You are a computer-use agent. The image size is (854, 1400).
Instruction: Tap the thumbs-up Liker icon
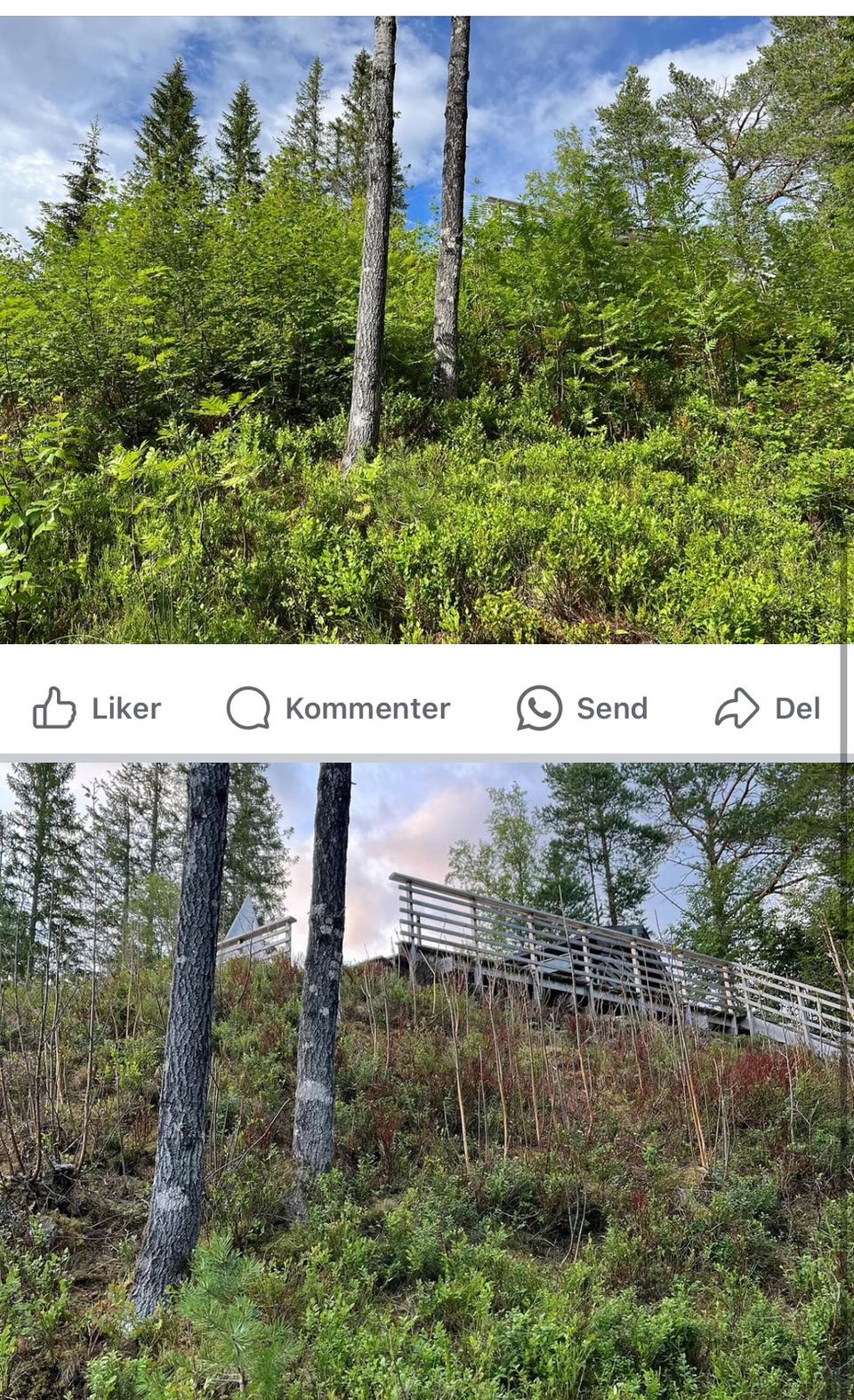[x=54, y=708]
